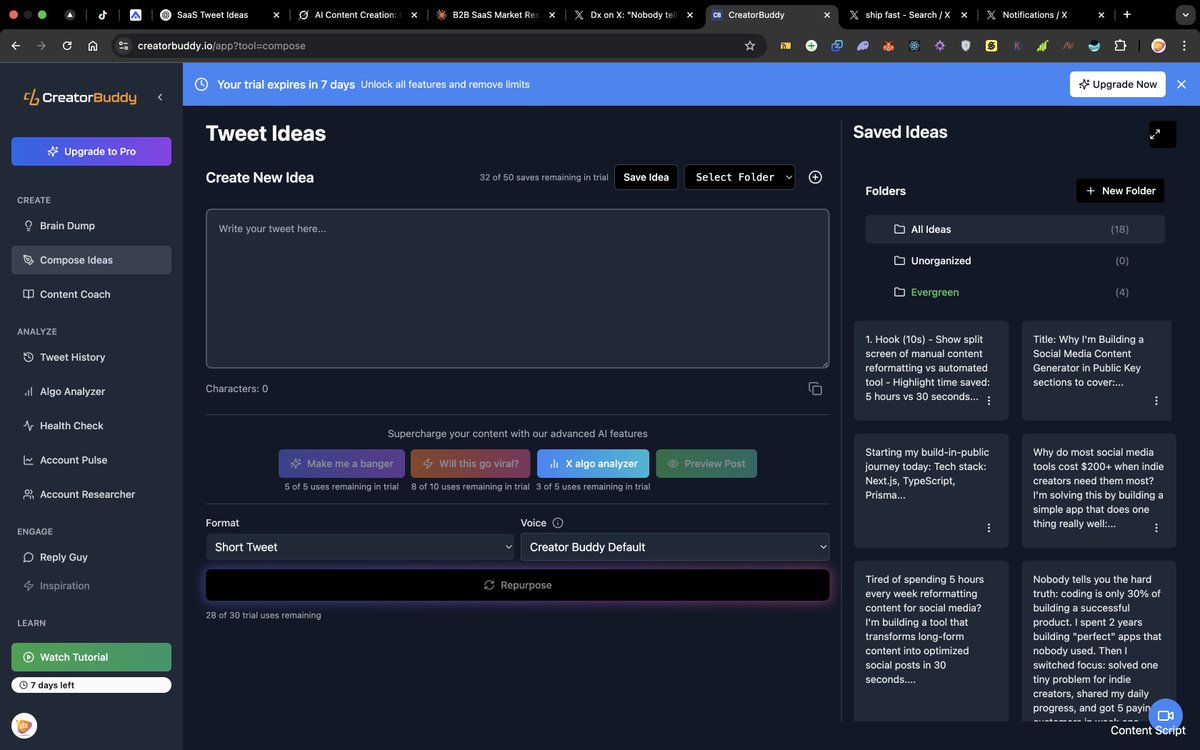Click Preview Post button

[706, 464]
